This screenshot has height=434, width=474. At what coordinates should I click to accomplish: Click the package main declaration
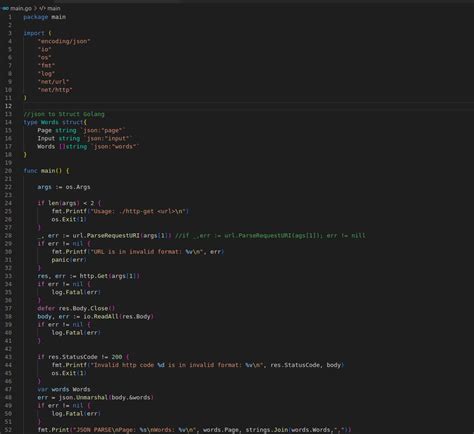[x=45, y=17]
